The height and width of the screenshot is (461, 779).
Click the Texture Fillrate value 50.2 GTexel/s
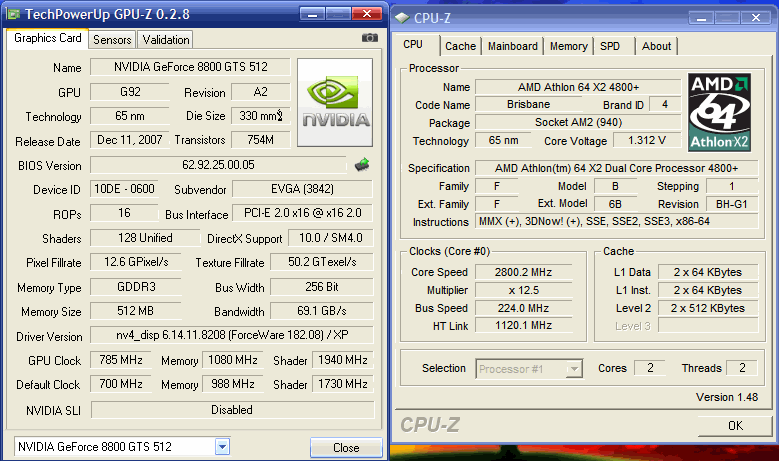(322, 262)
